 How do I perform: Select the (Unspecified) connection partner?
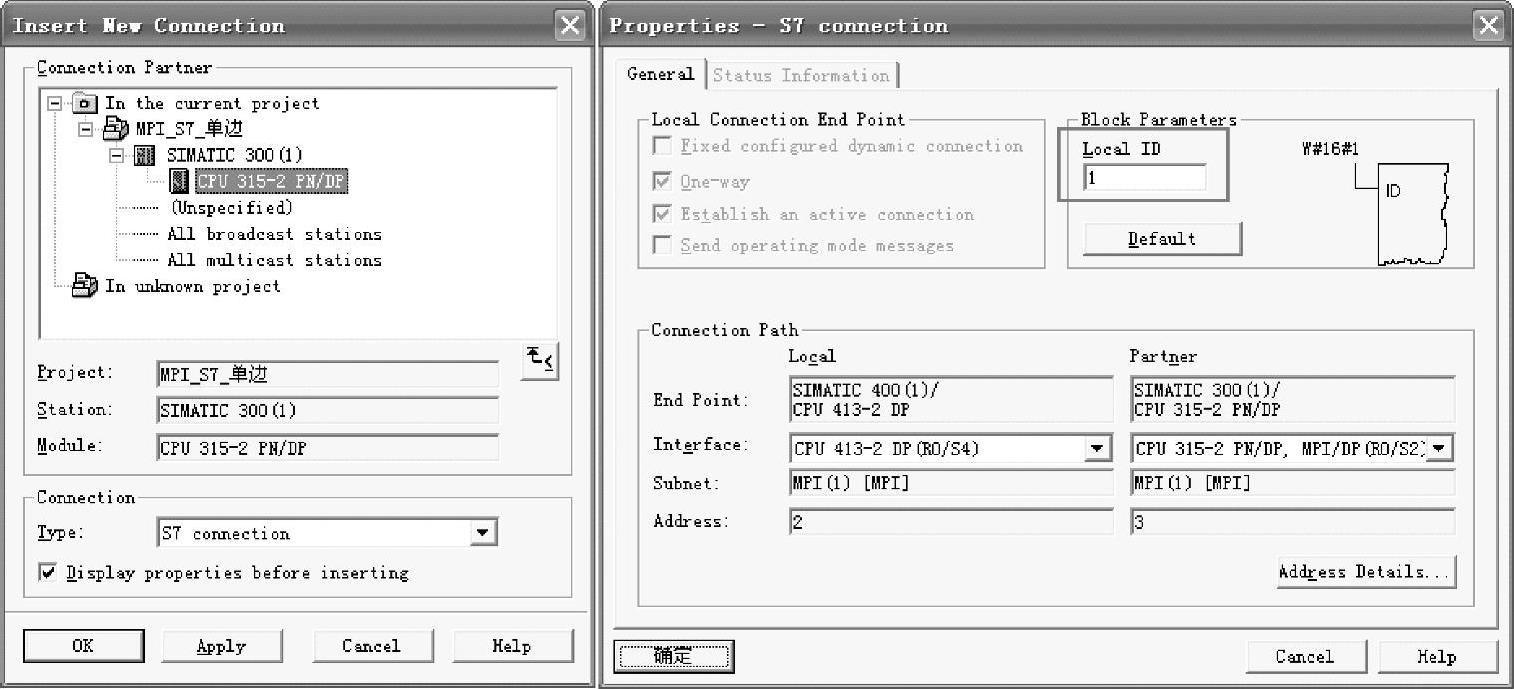(x=231, y=208)
